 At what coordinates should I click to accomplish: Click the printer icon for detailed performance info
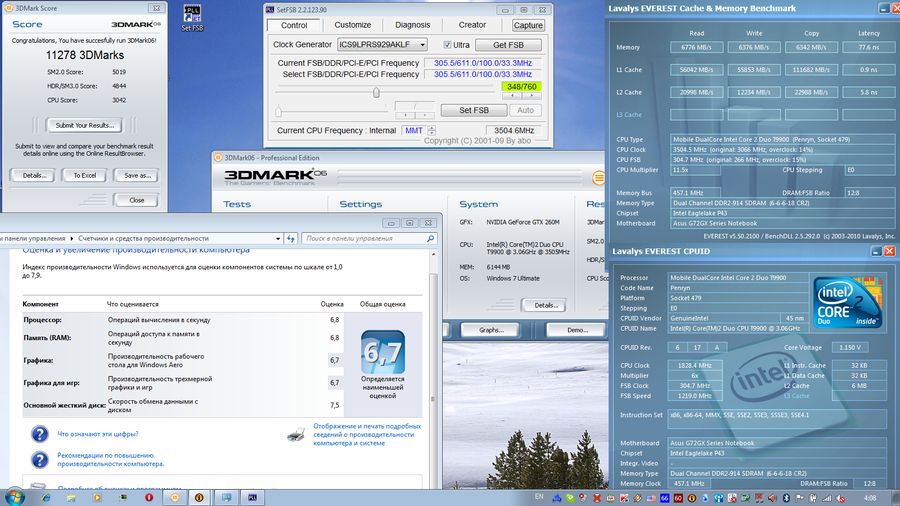click(296, 433)
